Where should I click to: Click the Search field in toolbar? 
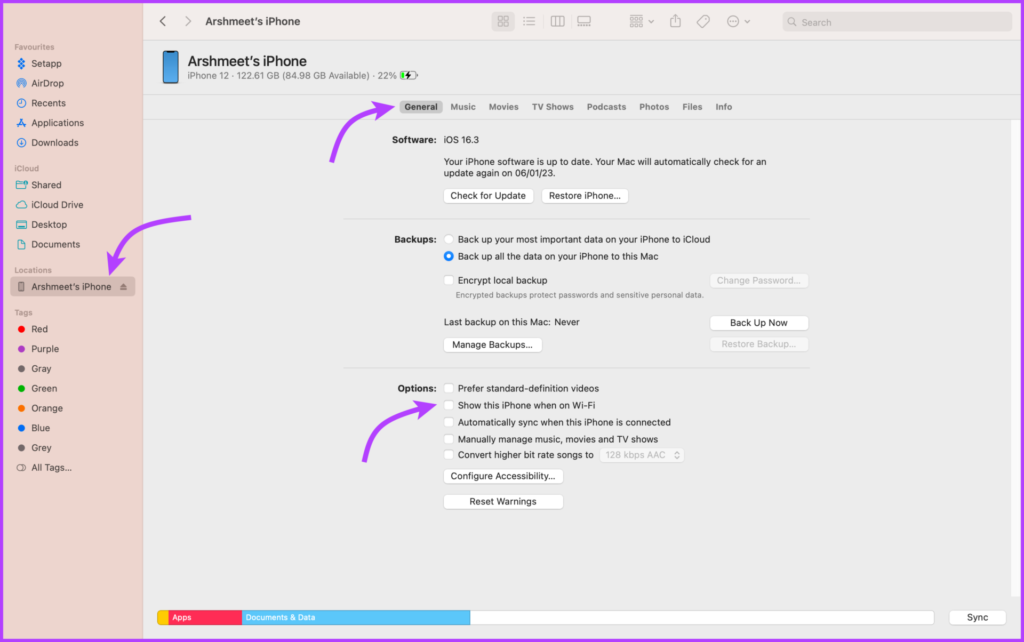click(x=897, y=22)
